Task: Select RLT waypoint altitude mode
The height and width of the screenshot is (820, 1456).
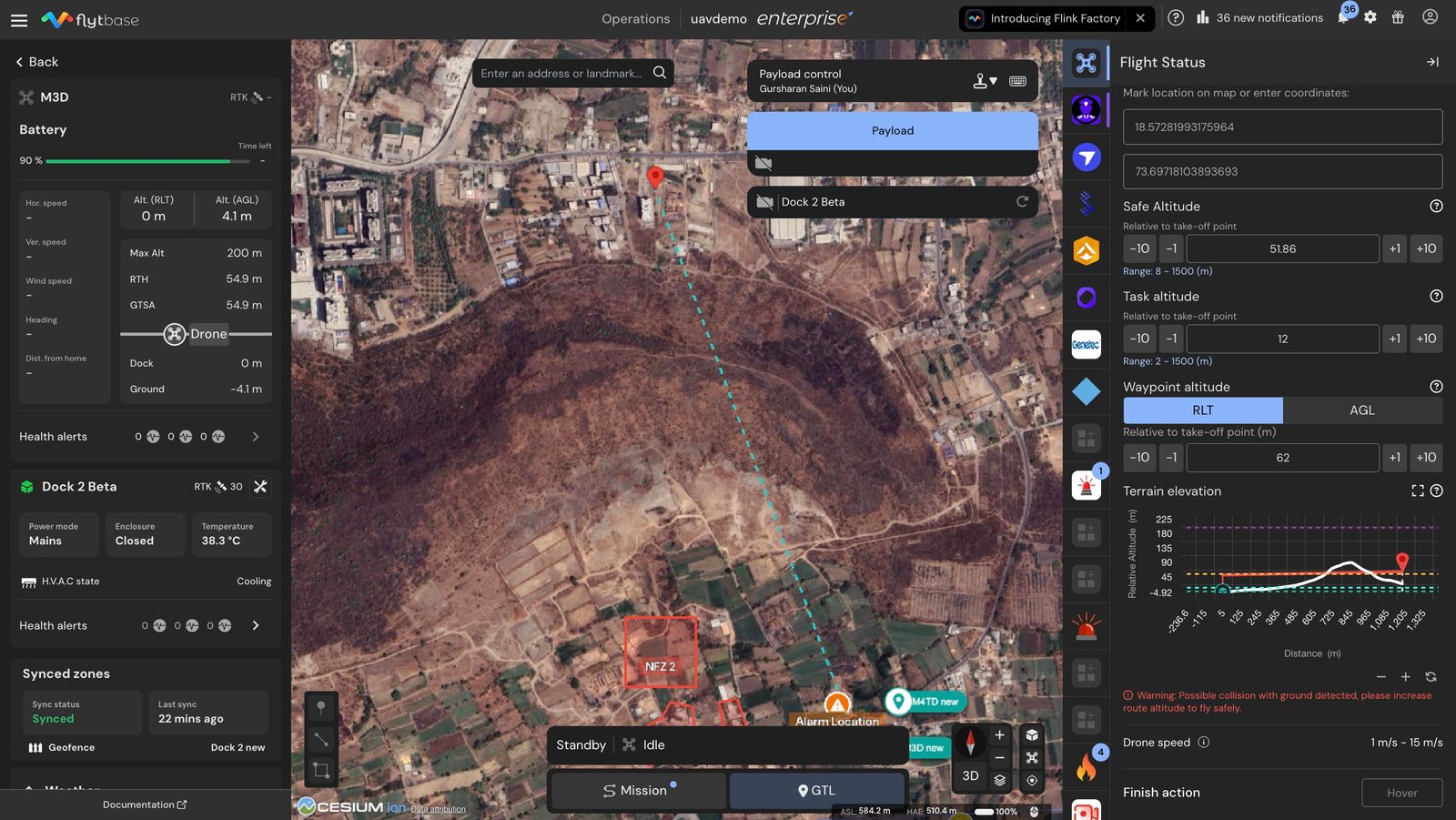Action: click(1203, 410)
